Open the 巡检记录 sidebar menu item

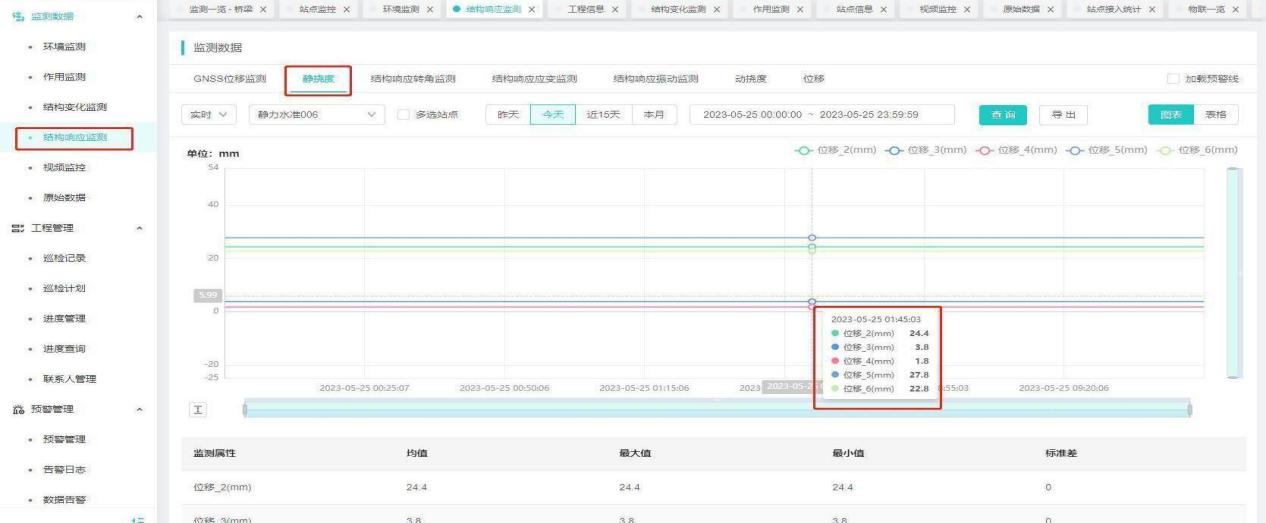coord(64,258)
